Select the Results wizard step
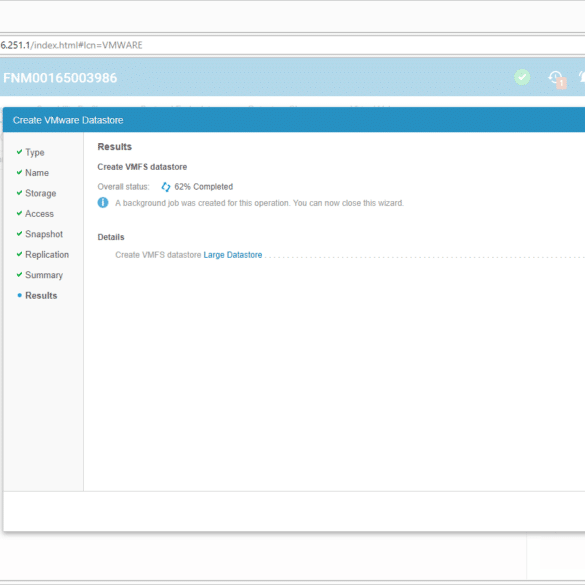The height and width of the screenshot is (585, 585). (x=41, y=295)
